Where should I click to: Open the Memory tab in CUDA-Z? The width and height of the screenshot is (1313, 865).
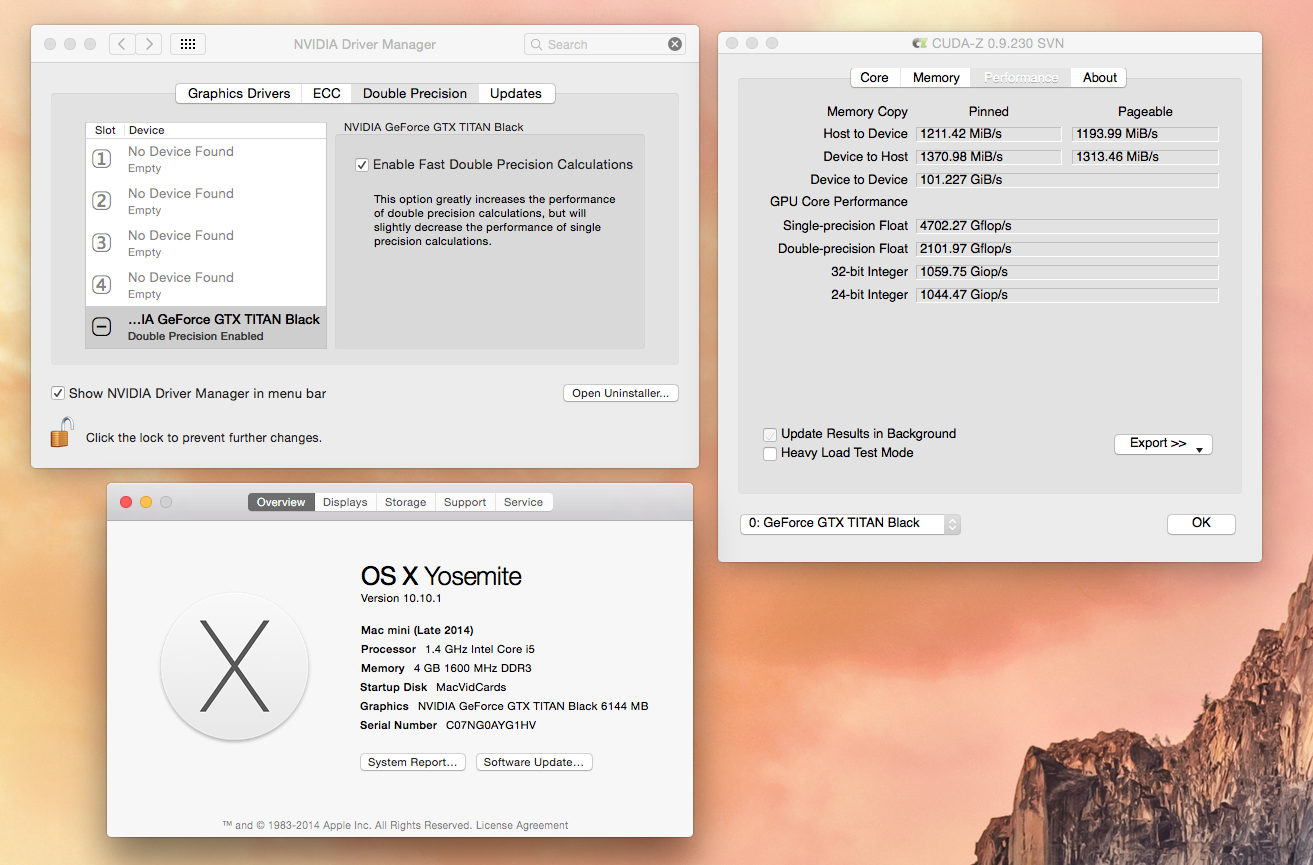936,77
